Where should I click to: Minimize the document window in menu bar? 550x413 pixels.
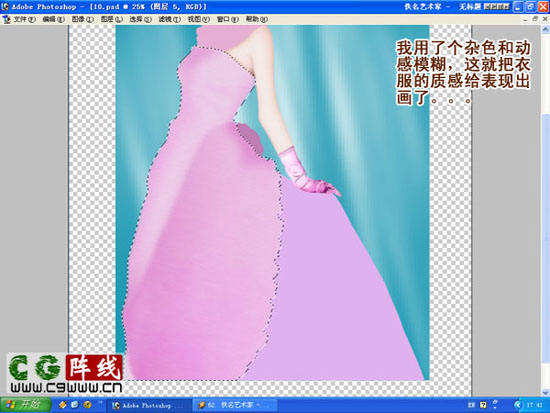[525, 20]
